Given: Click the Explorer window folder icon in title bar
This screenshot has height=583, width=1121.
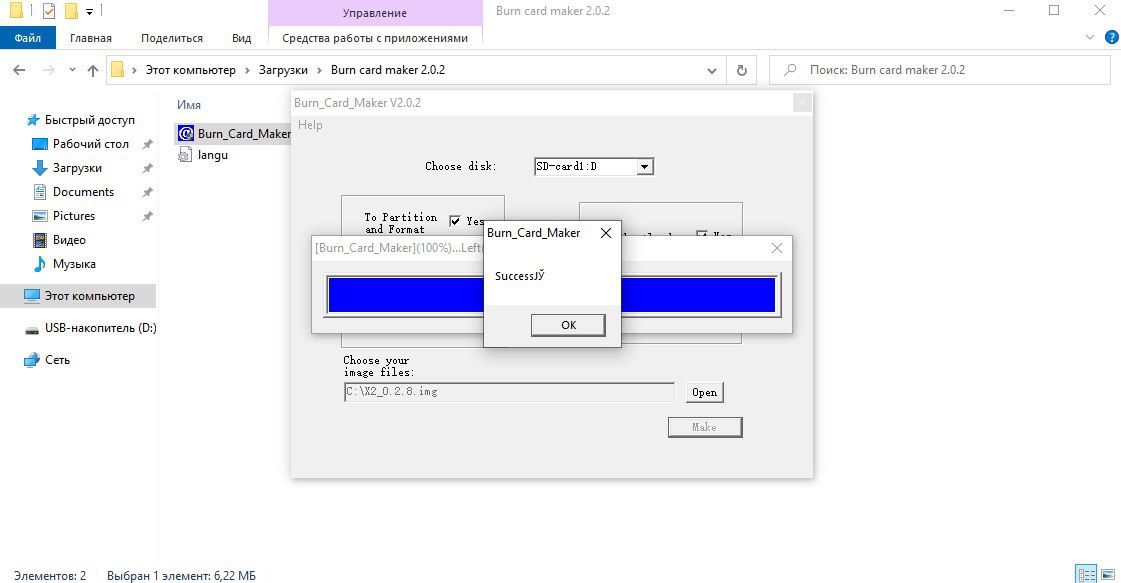Looking at the screenshot, I should [15, 11].
